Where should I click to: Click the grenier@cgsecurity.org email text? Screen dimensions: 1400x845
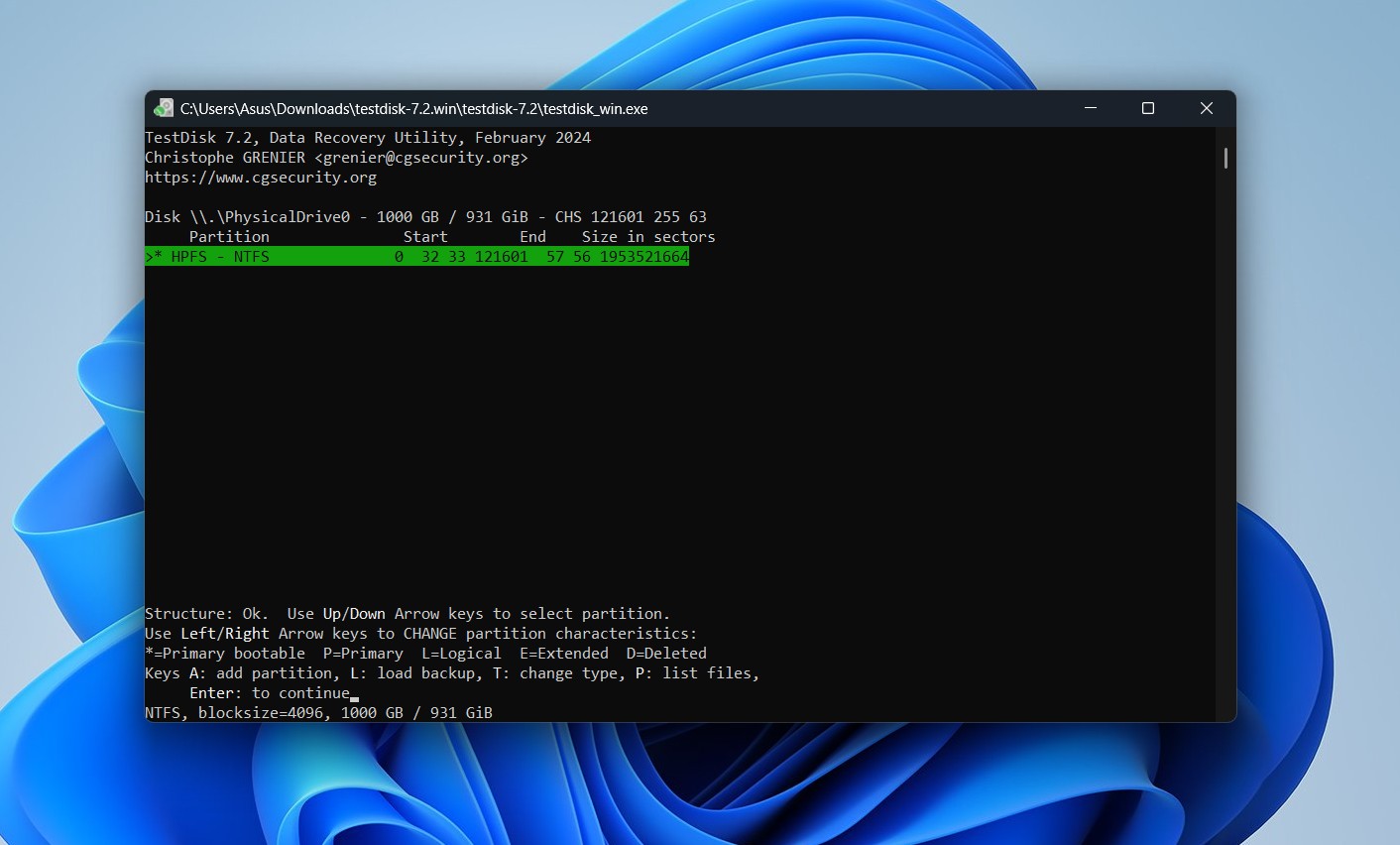[421, 158]
